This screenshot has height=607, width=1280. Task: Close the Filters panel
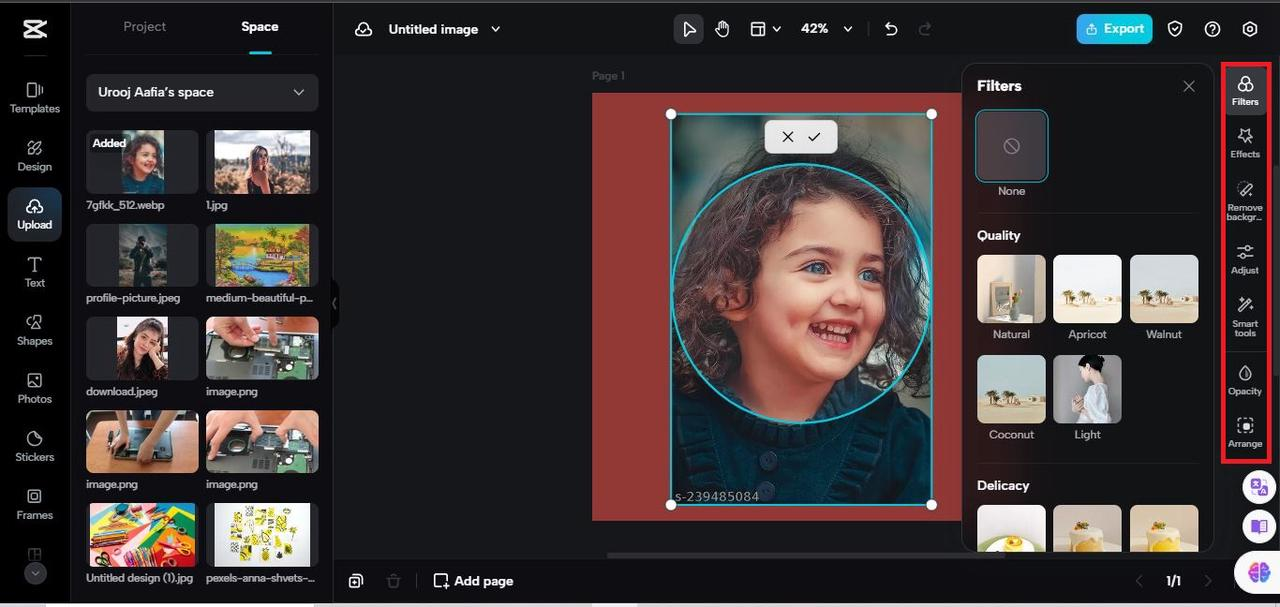pyautogui.click(x=1189, y=86)
